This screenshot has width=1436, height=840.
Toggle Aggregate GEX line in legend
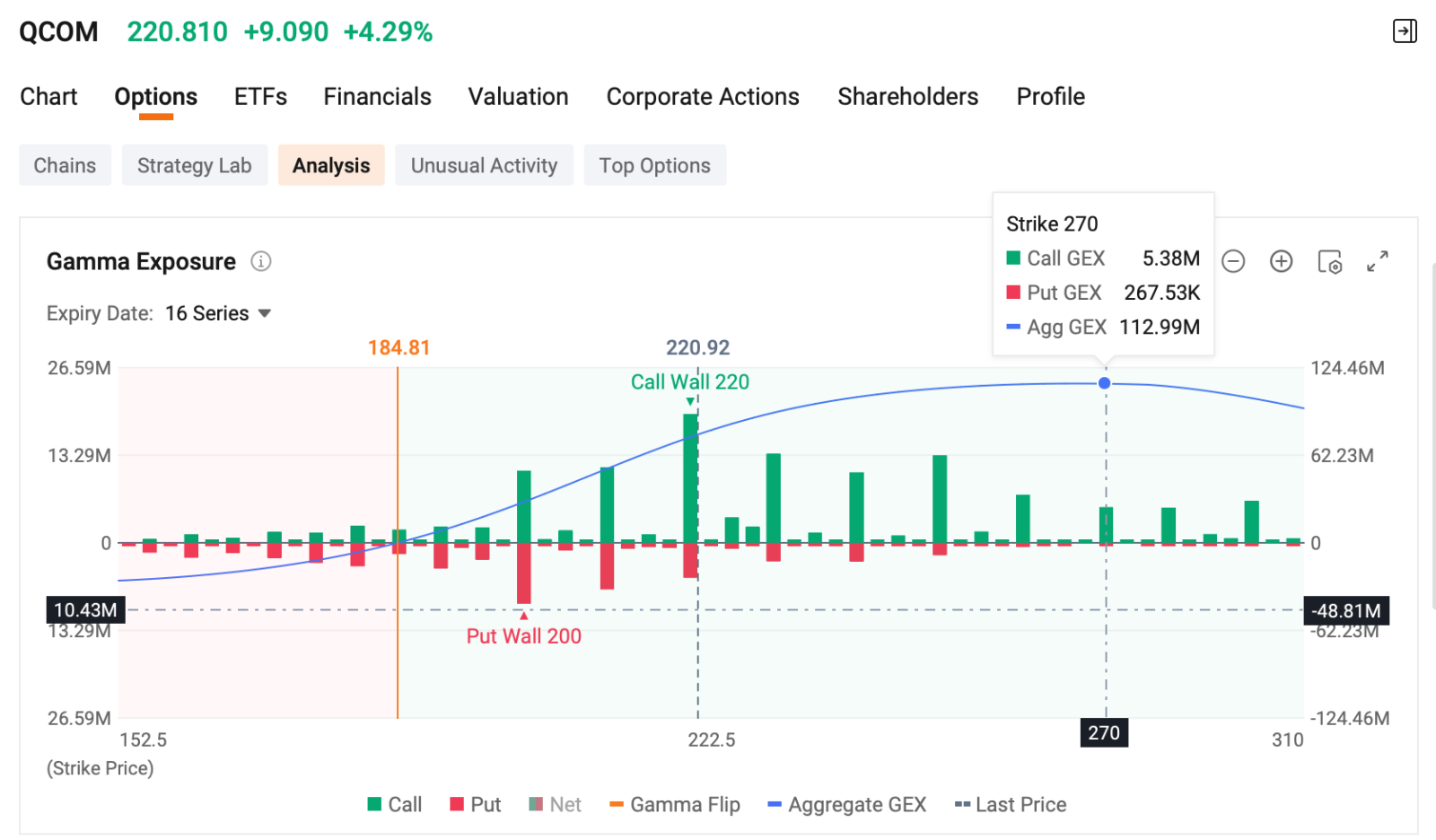[847, 804]
